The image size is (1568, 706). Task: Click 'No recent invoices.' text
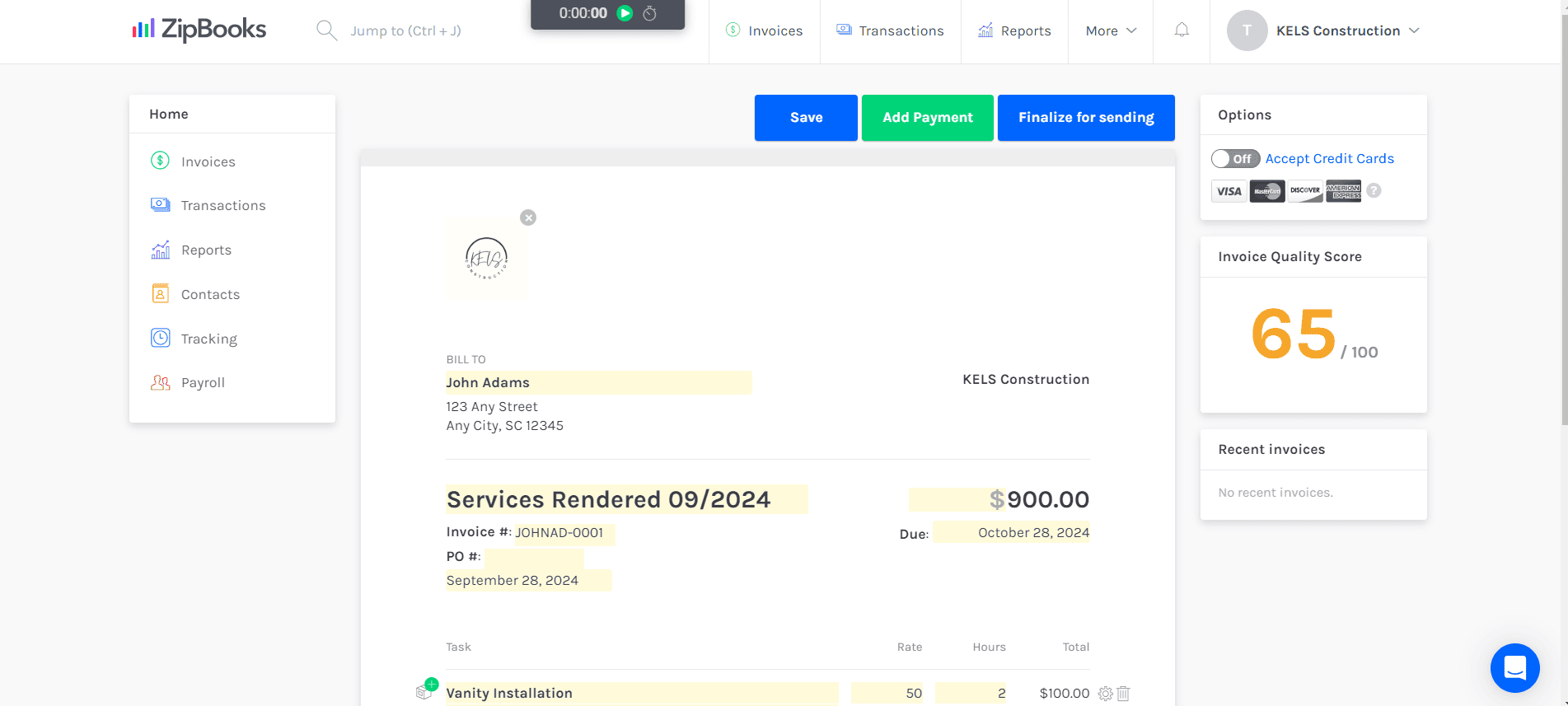(1275, 493)
